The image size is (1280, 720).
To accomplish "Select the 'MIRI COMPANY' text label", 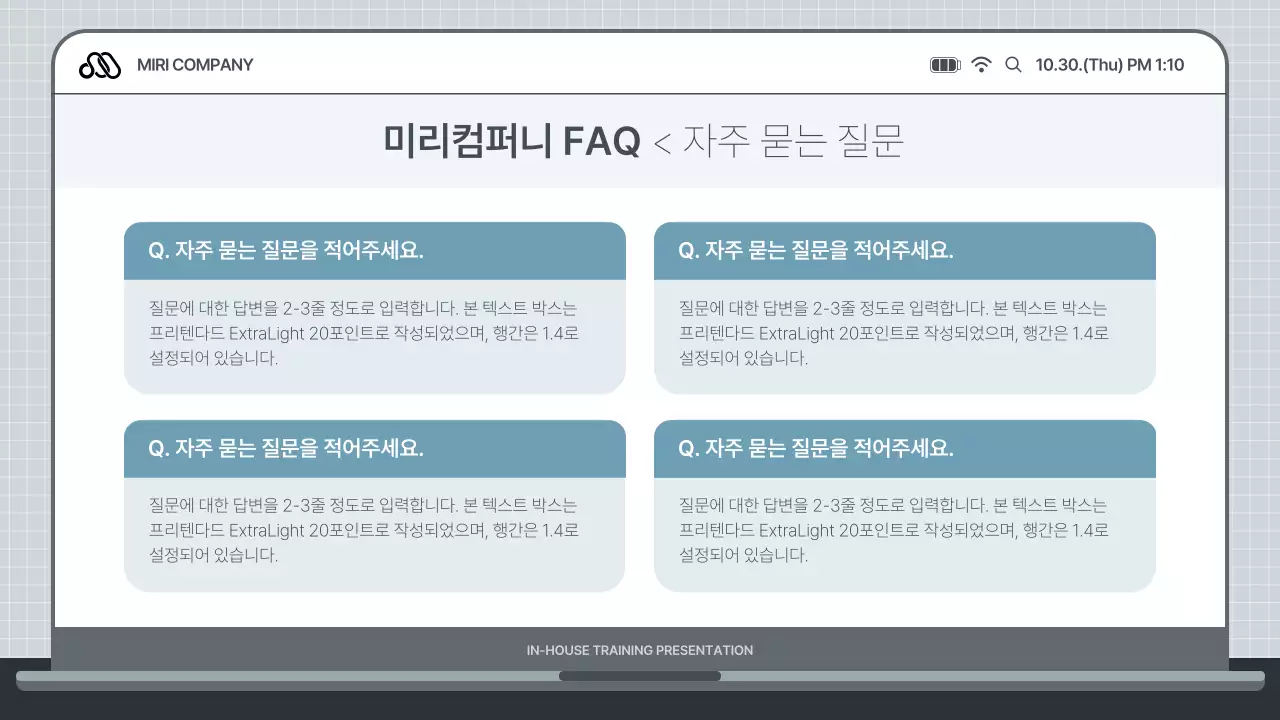I will click(x=195, y=64).
